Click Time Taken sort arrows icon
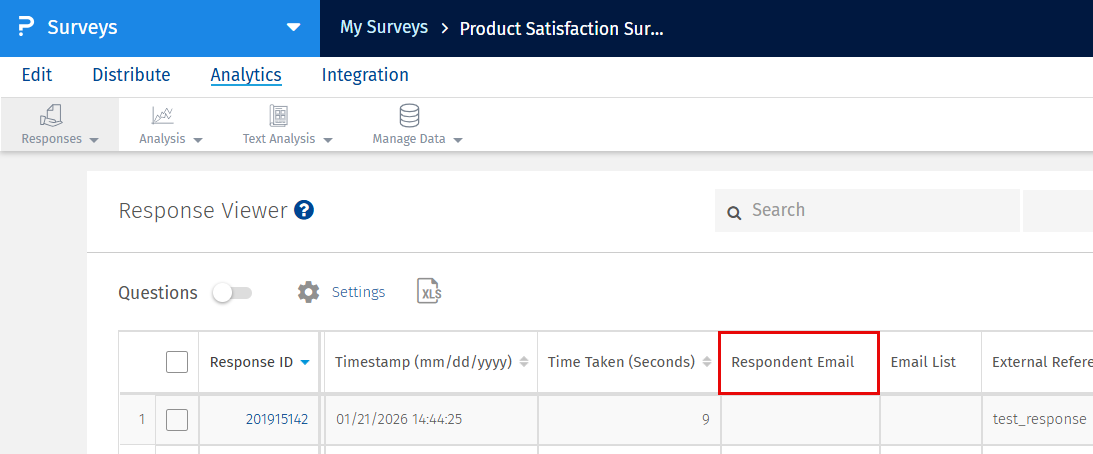The image size is (1093, 454). click(x=707, y=363)
